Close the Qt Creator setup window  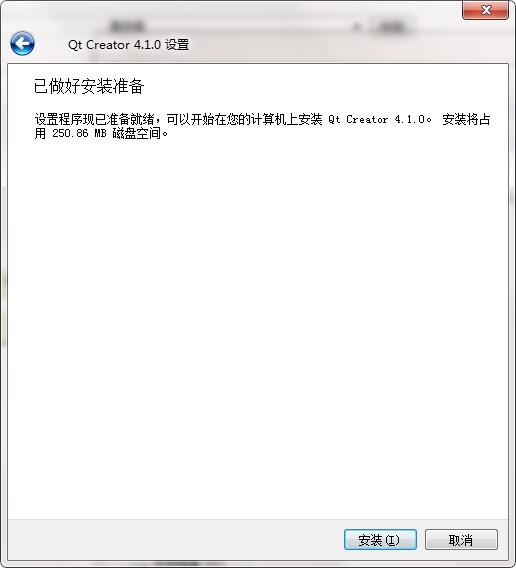pyautogui.click(x=486, y=10)
